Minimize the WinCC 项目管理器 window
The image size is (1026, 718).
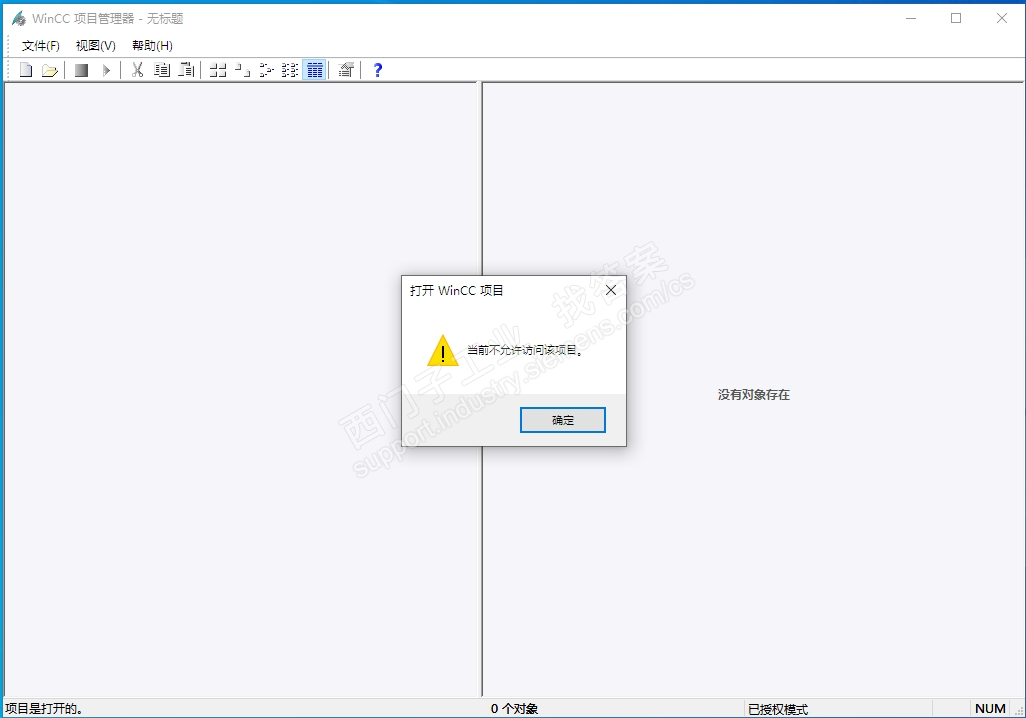pyautogui.click(x=911, y=18)
